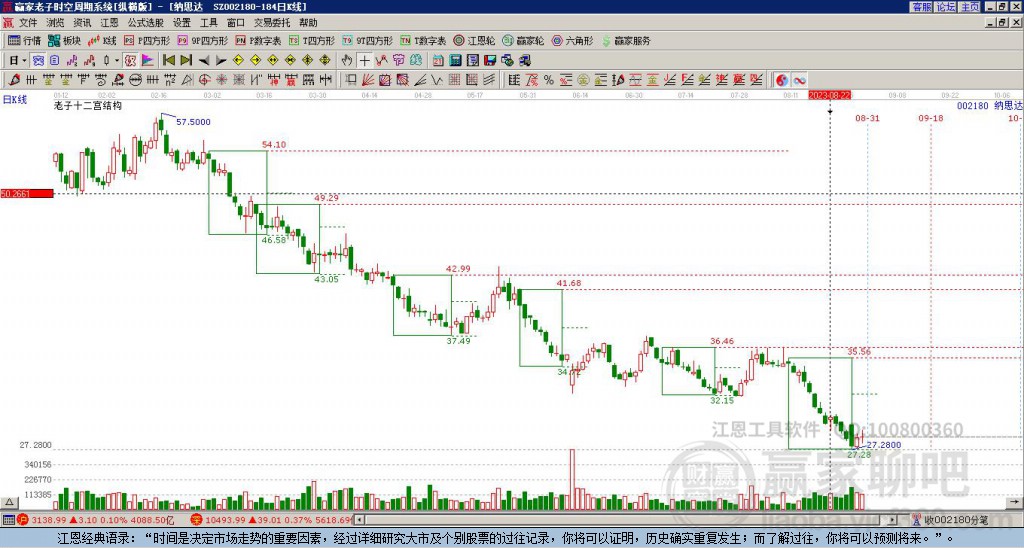Open the 江恩 menu
This screenshot has width=1024, height=548.
110,23
